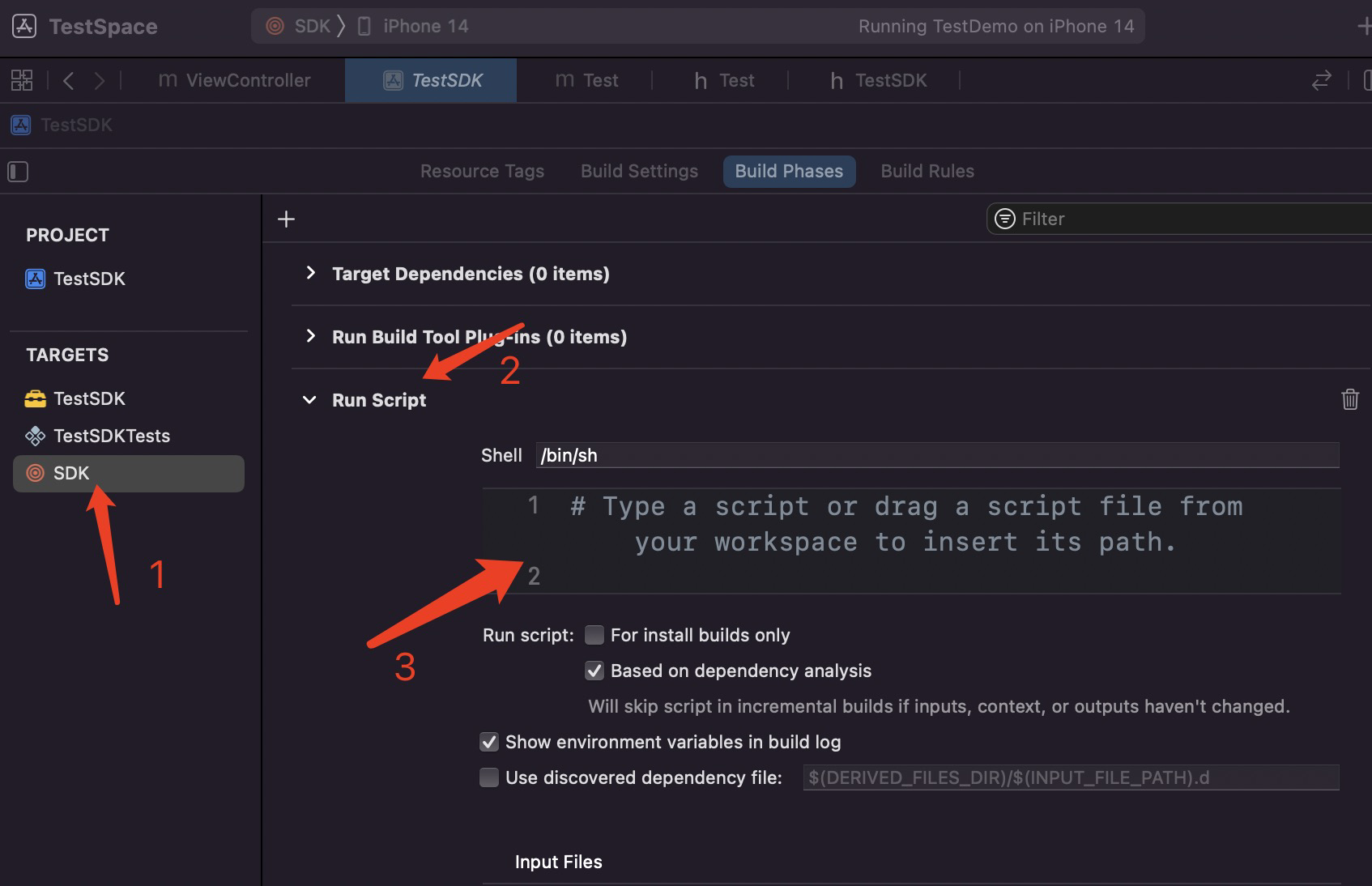The image size is (1372, 886).
Task: Click the TestSpace app icon in toolbar
Action: tap(24, 26)
